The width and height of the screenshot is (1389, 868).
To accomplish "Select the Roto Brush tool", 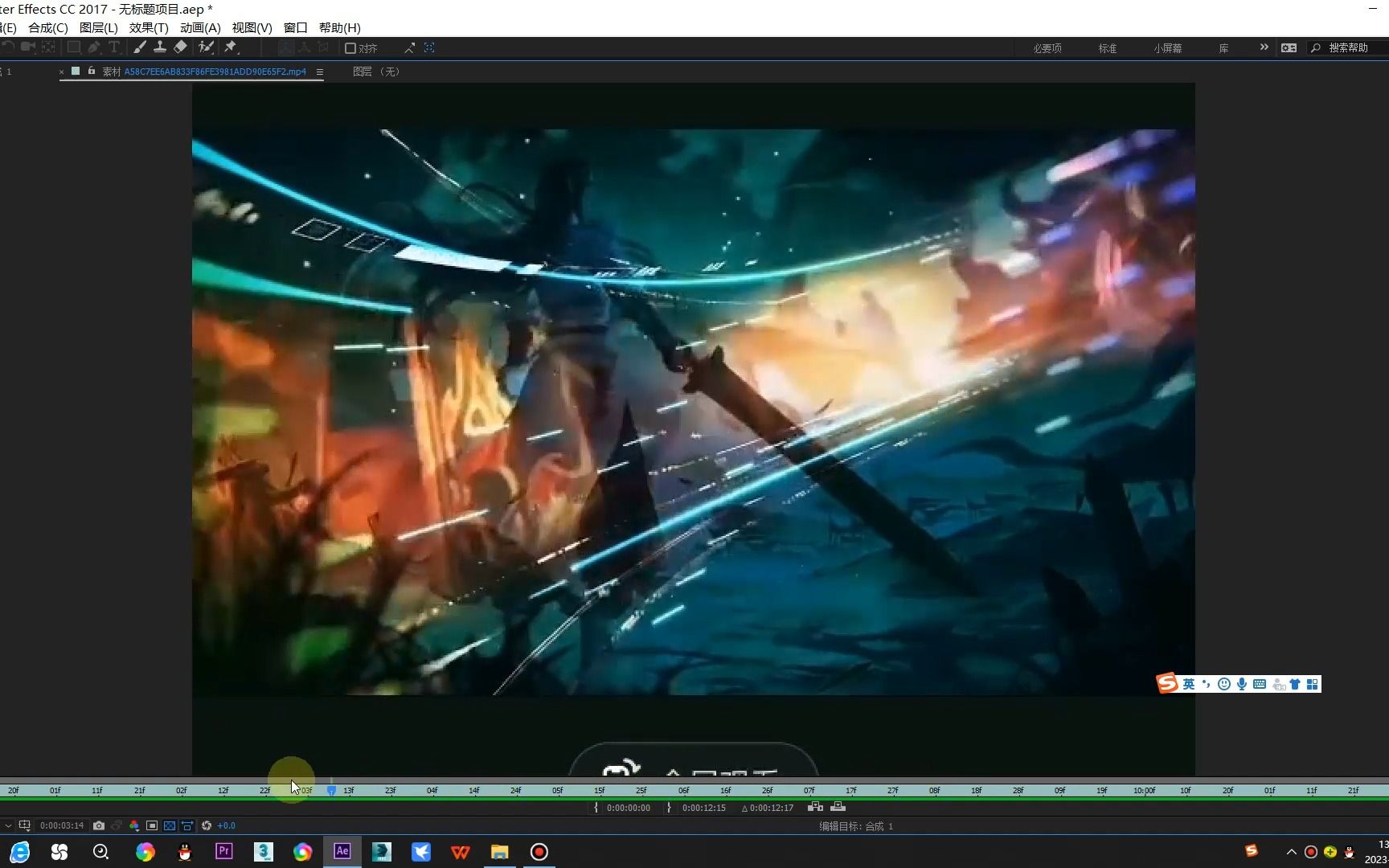I will [206, 47].
